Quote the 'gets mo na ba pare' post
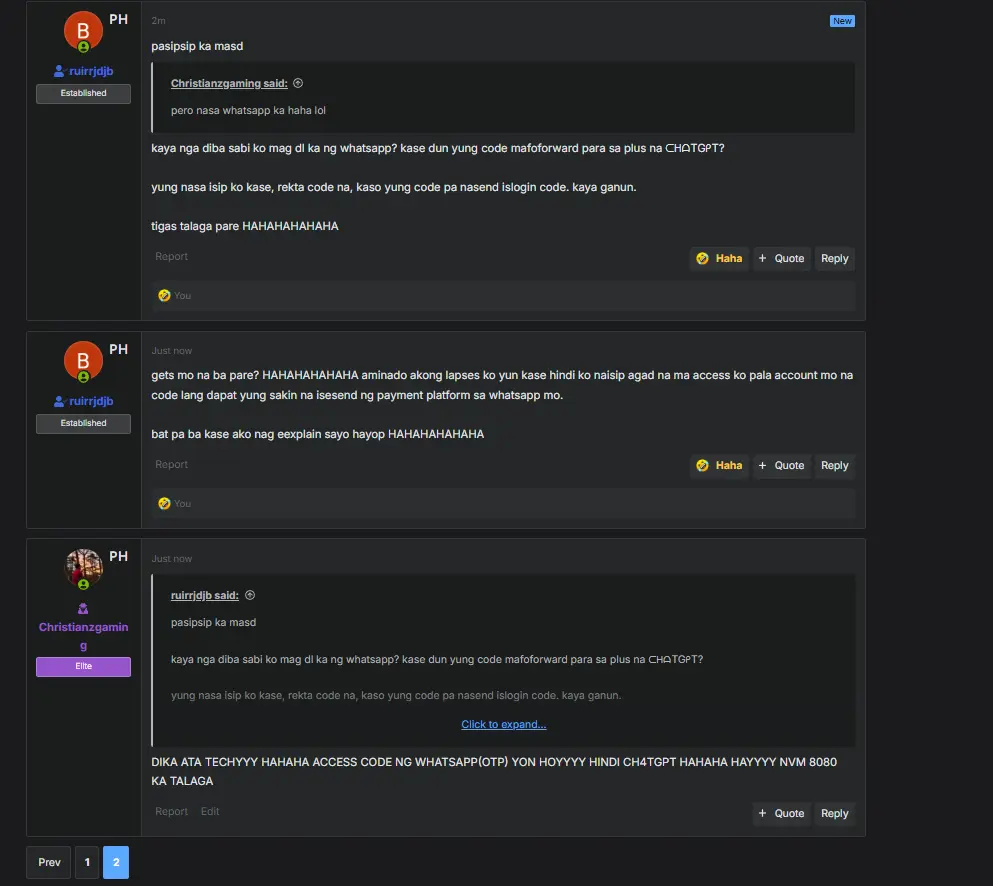Screen dimensions: 993x886 [x=781, y=465]
